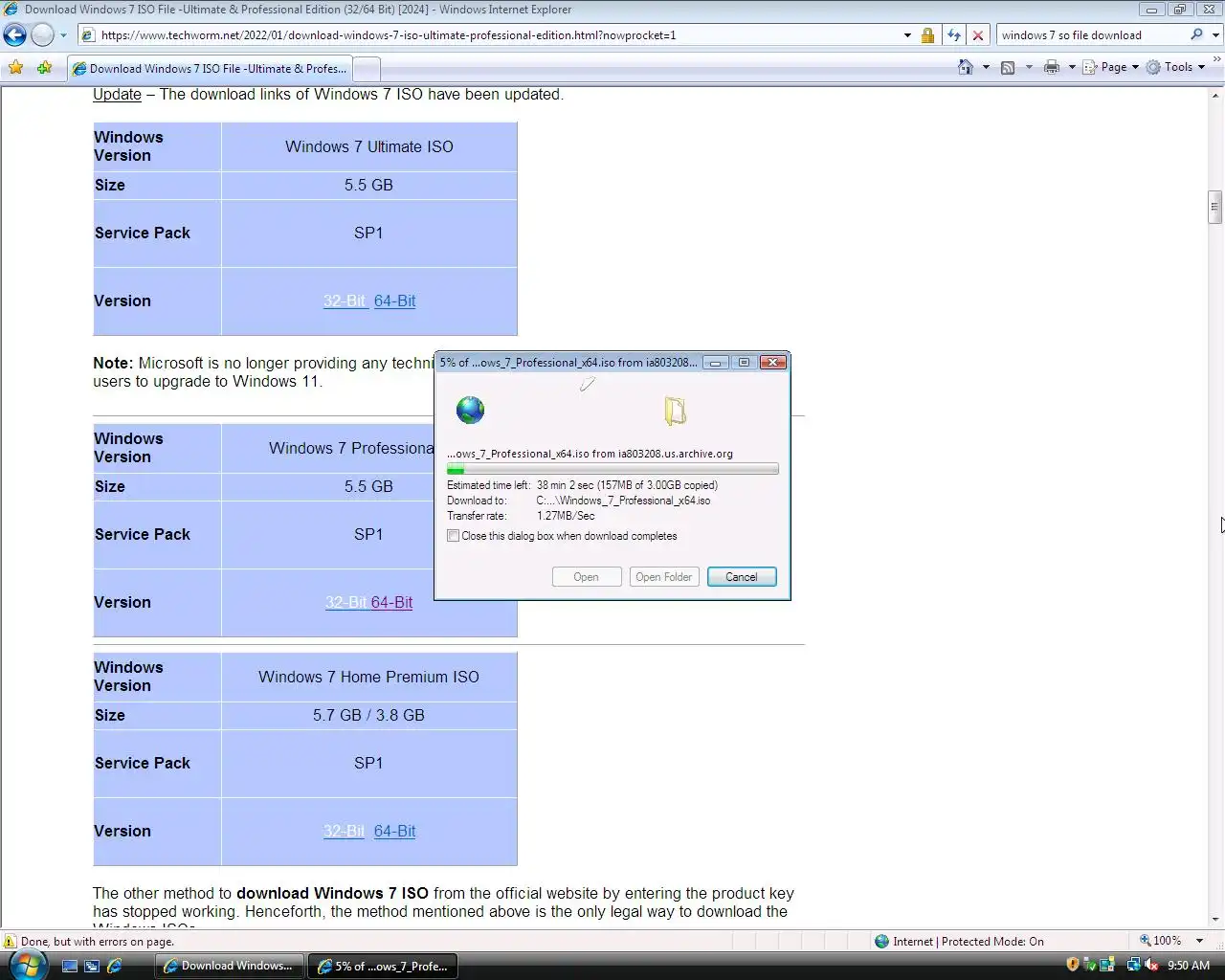Open the search provider dropdown arrow

1215,35
